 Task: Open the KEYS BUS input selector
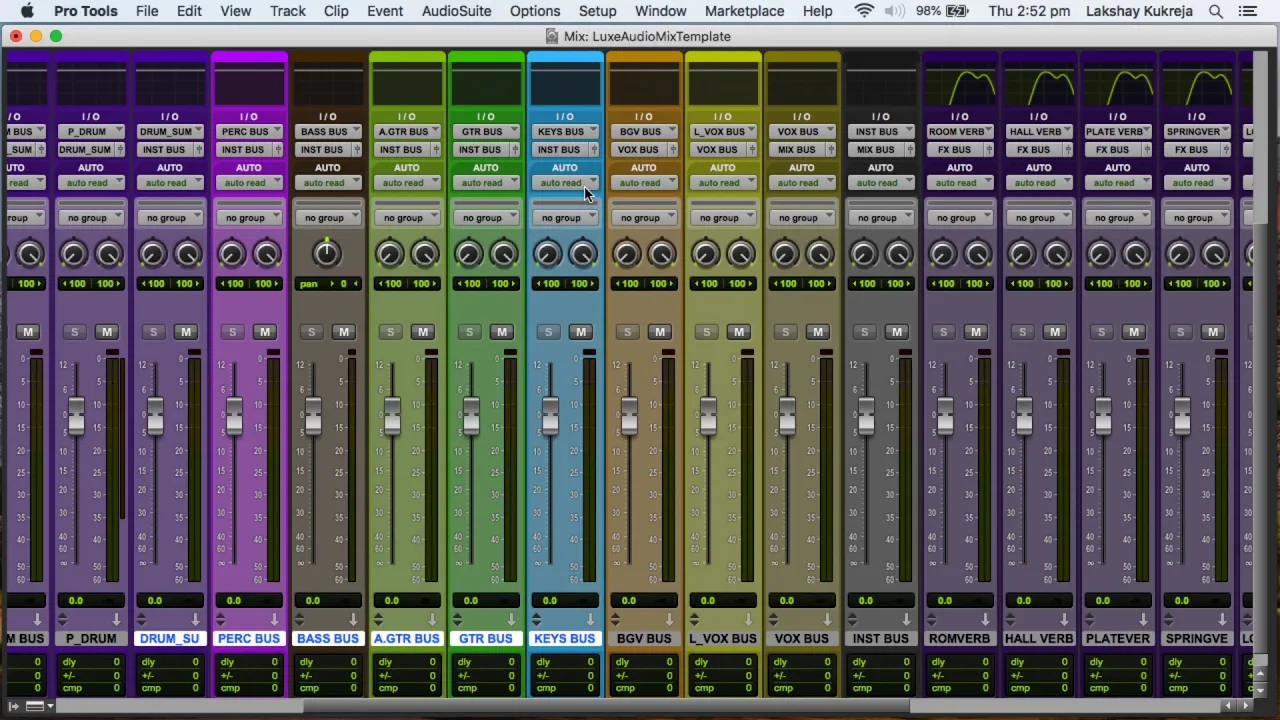(x=564, y=132)
